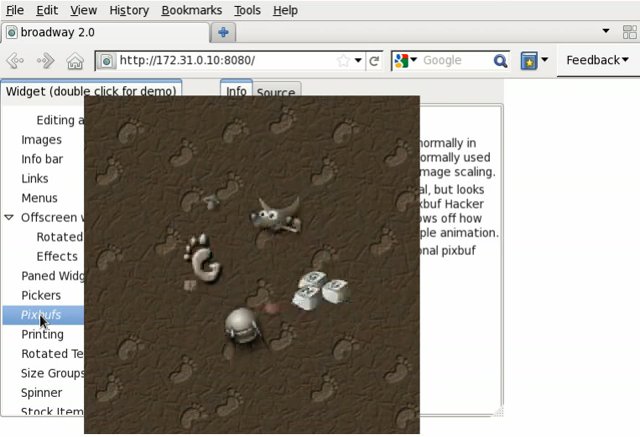Select Links in the demo list
Screen dimensions: 640x437
(35, 179)
